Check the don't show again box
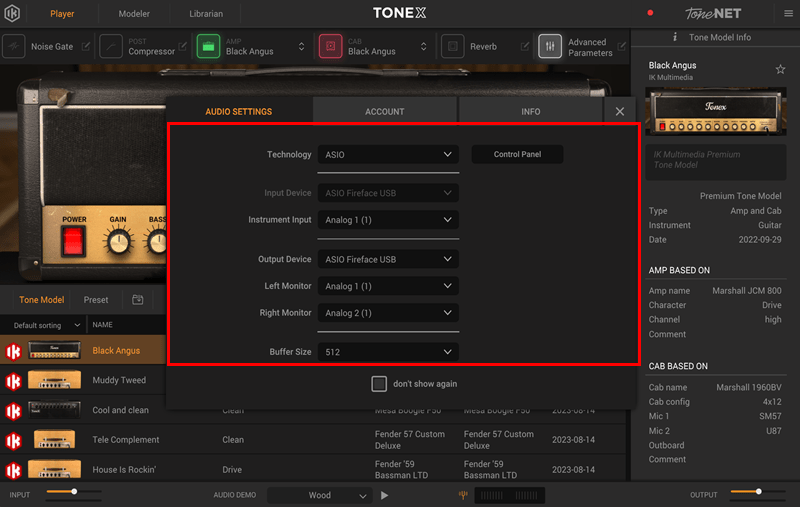The height and width of the screenshot is (507, 800). coord(379,384)
